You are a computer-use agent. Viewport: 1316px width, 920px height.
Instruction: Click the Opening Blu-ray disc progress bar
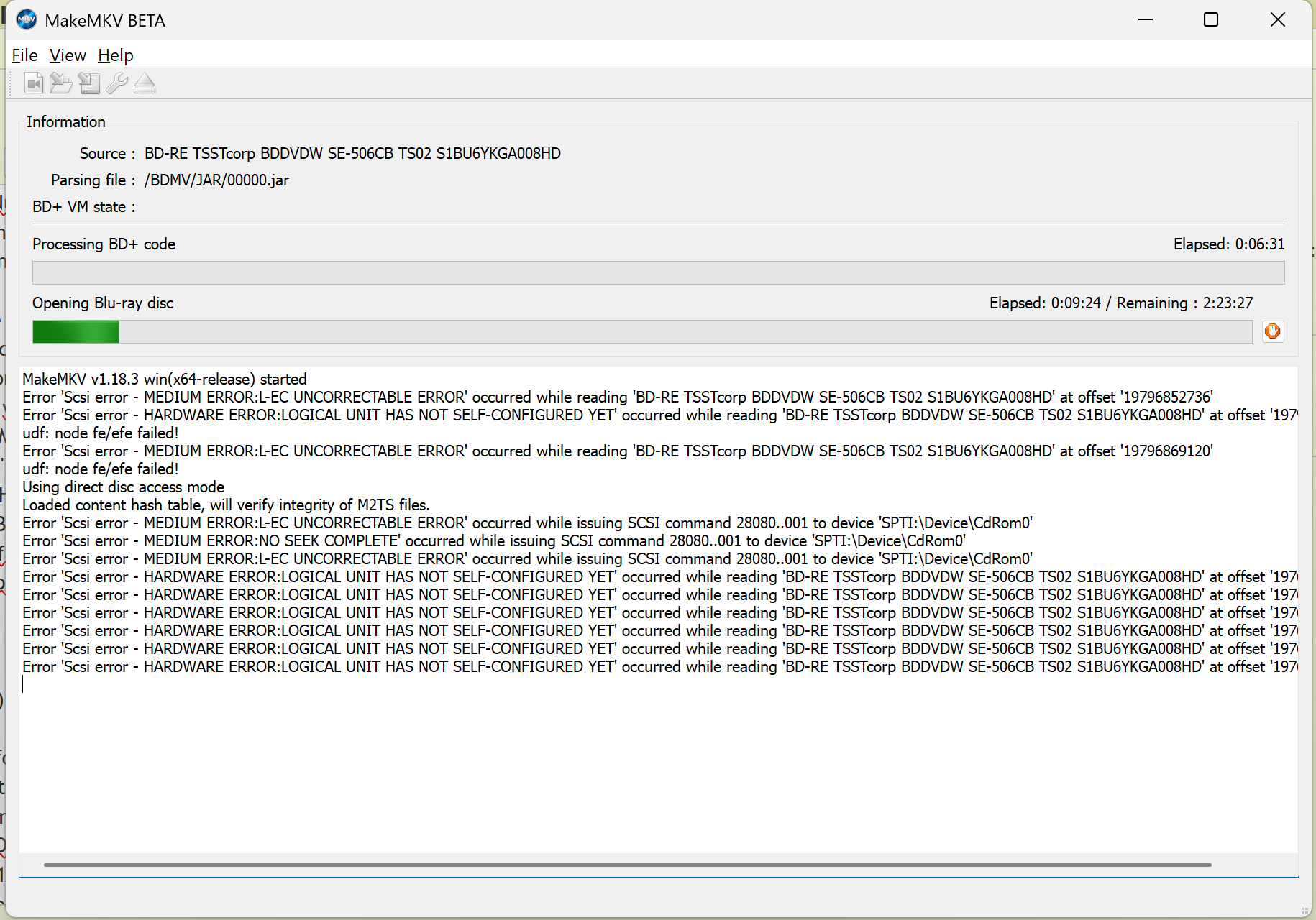[x=642, y=331]
